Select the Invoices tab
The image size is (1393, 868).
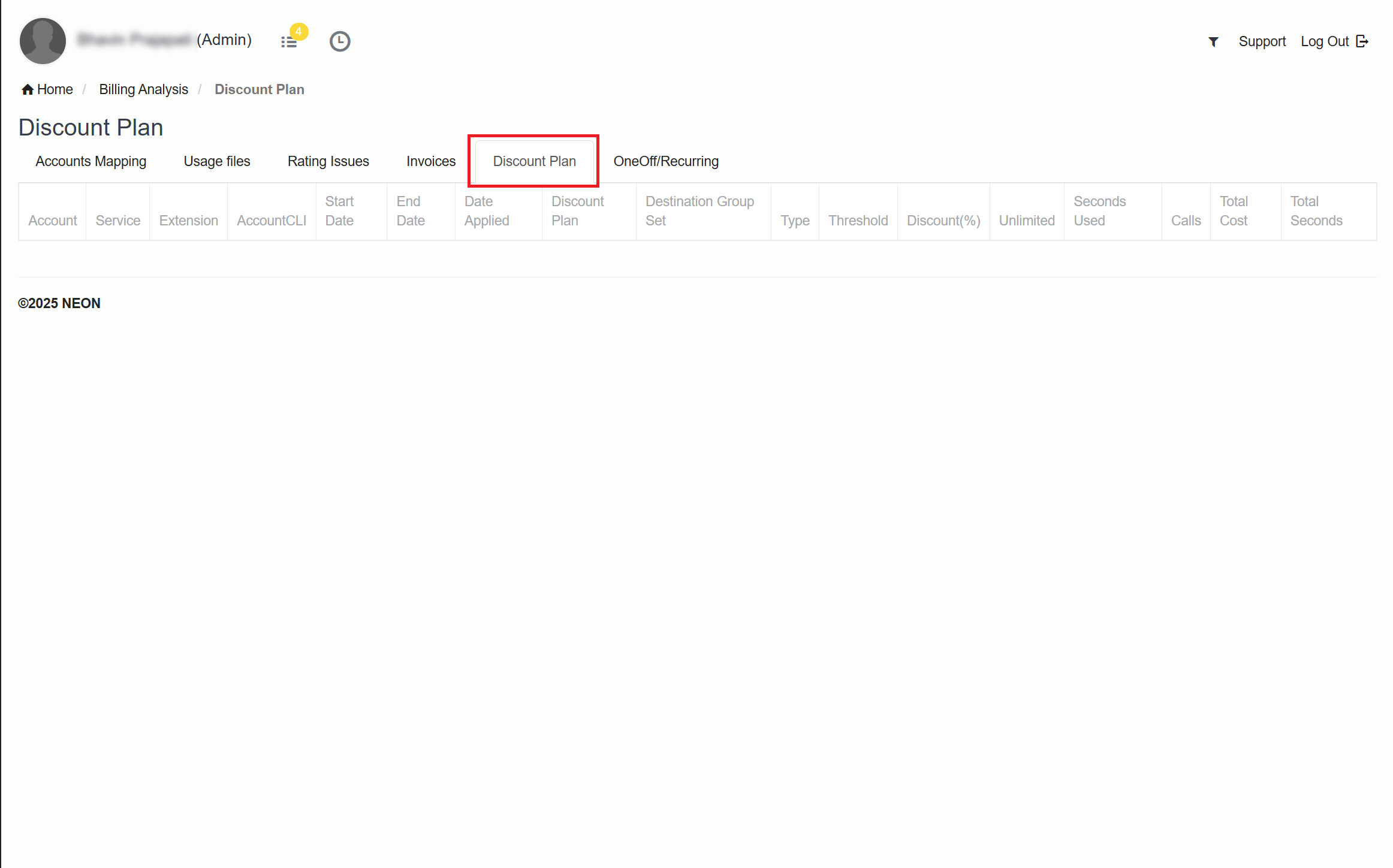[x=430, y=161]
